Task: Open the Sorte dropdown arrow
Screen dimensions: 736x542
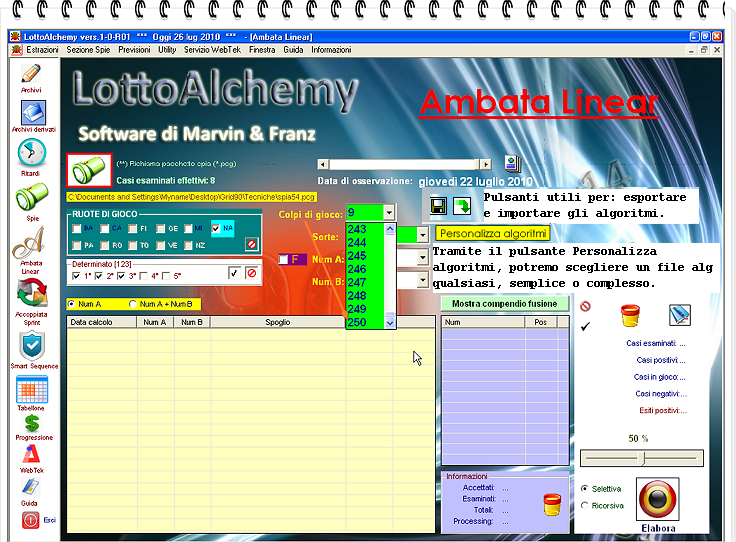Action: click(x=422, y=235)
